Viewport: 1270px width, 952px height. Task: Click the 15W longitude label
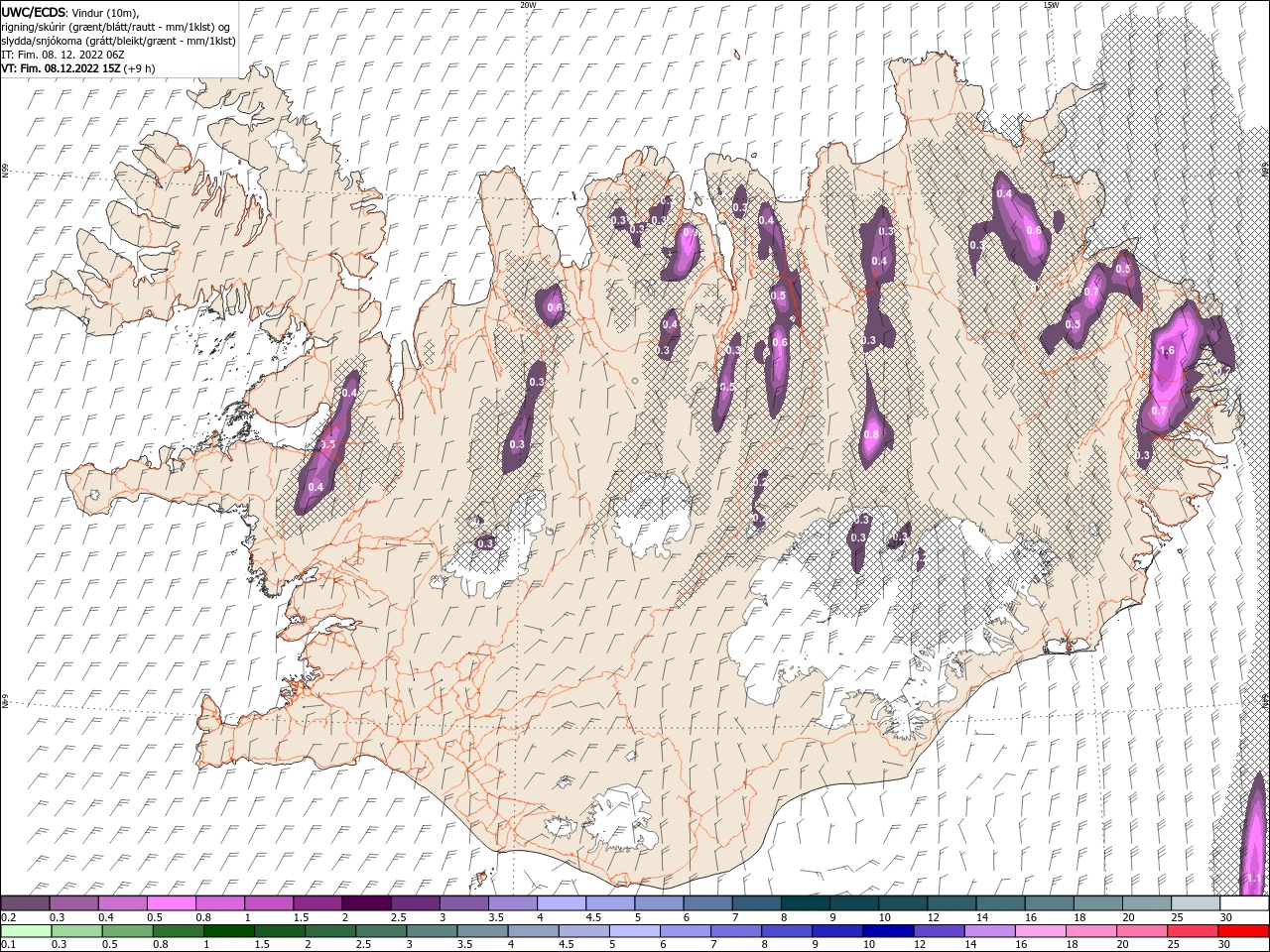[1051, 5]
